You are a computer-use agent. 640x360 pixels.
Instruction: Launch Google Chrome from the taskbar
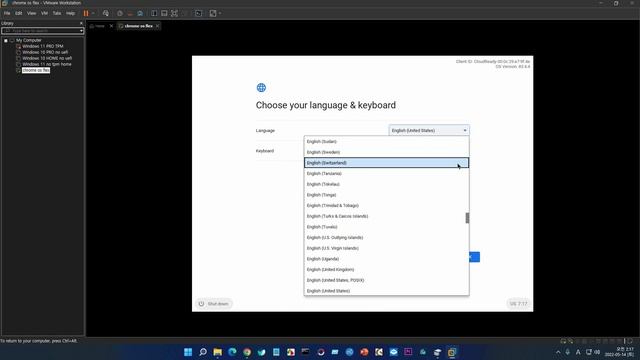click(x=247, y=352)
